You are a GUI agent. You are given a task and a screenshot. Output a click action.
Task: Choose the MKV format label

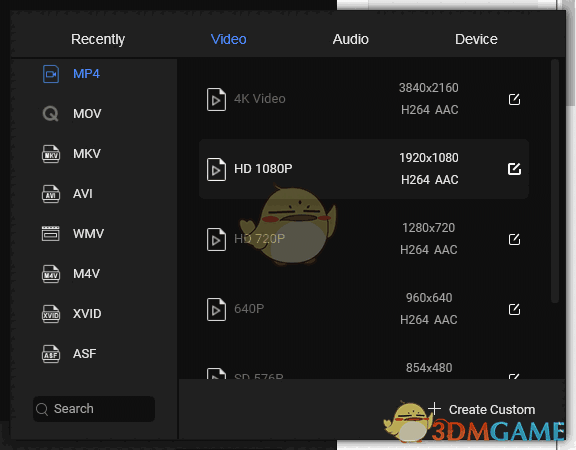pos(87,154)
